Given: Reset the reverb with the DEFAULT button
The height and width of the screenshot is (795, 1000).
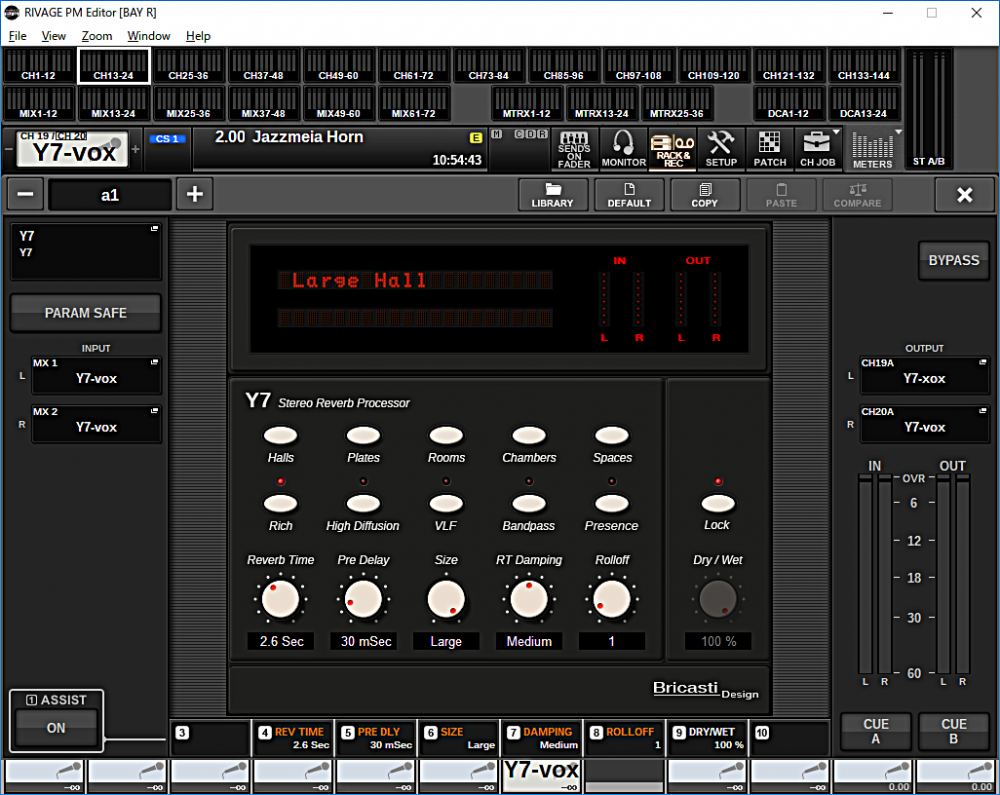Looking at the screenshot, I should pyautogui.click(x=629, y=194).
